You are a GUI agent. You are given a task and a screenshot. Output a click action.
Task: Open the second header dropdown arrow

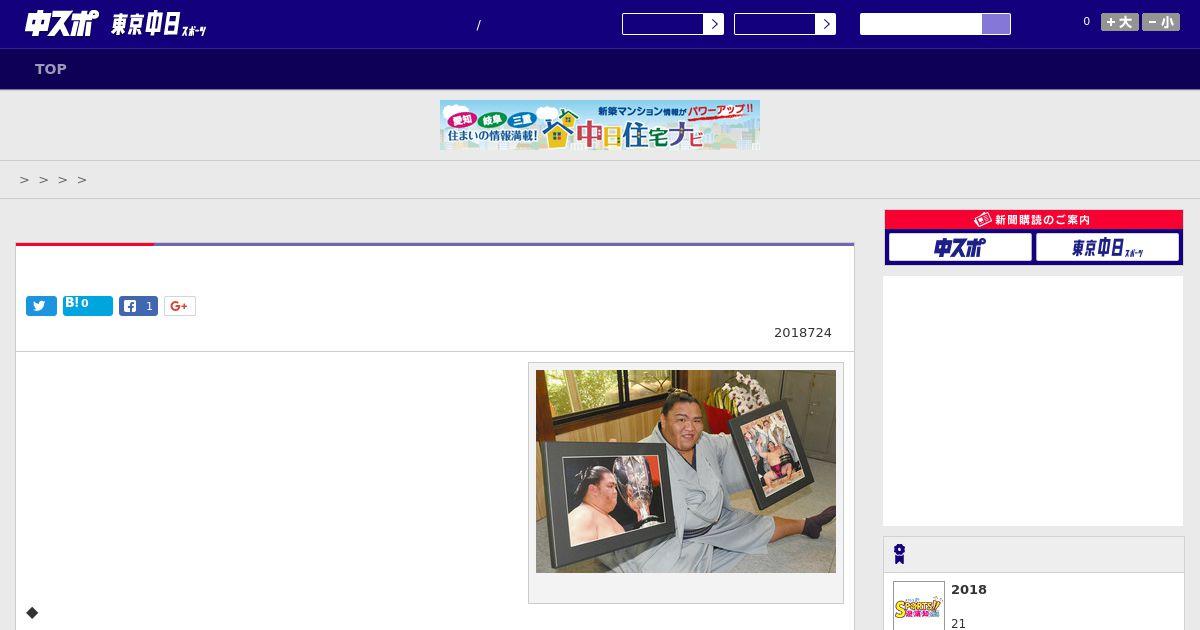click(x=825, y=24)
